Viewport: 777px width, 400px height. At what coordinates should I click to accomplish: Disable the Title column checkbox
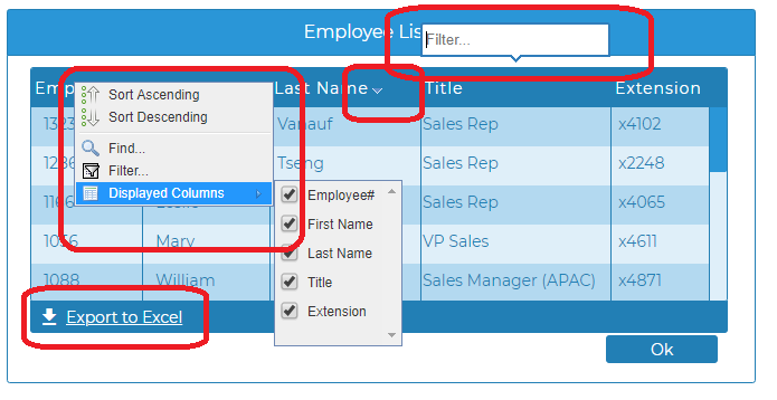coord(290,282)
